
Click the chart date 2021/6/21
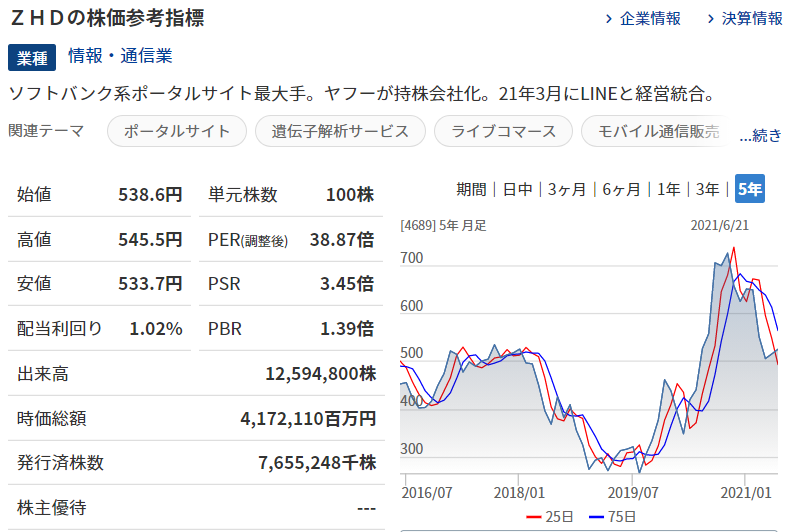[x=719, y=225]
